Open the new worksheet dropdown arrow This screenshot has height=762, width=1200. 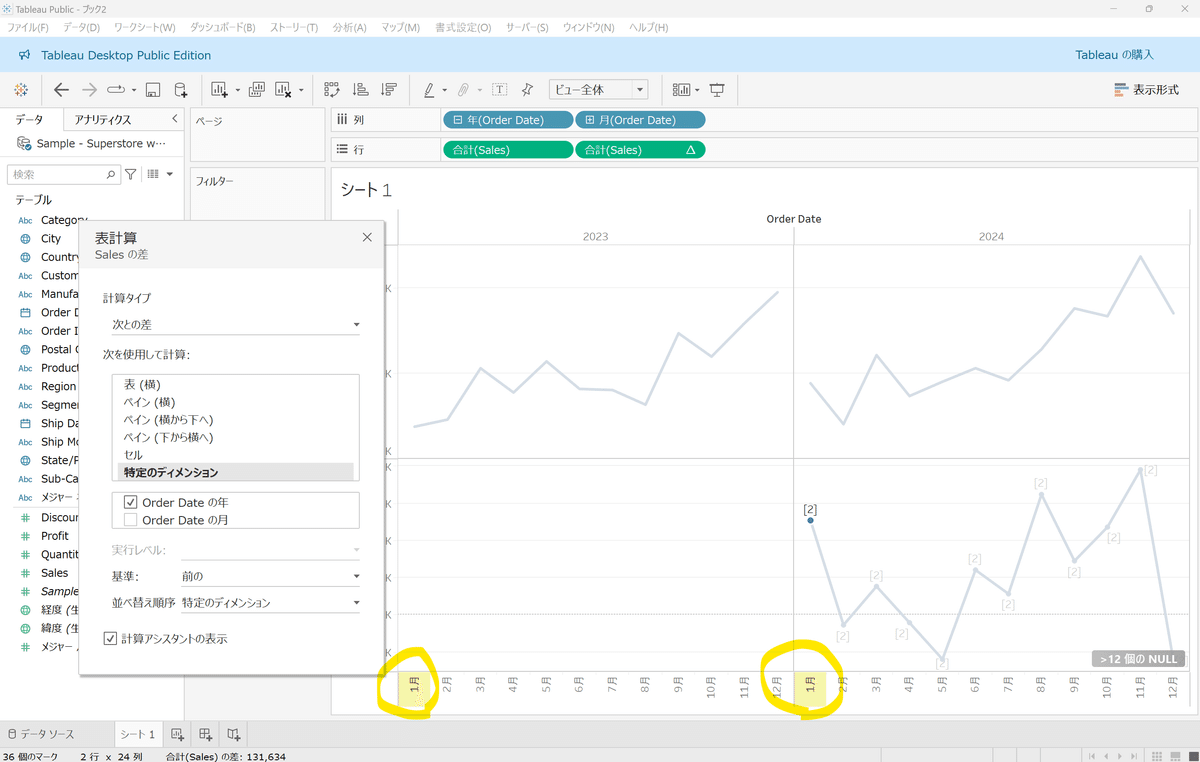click(237, 90)
